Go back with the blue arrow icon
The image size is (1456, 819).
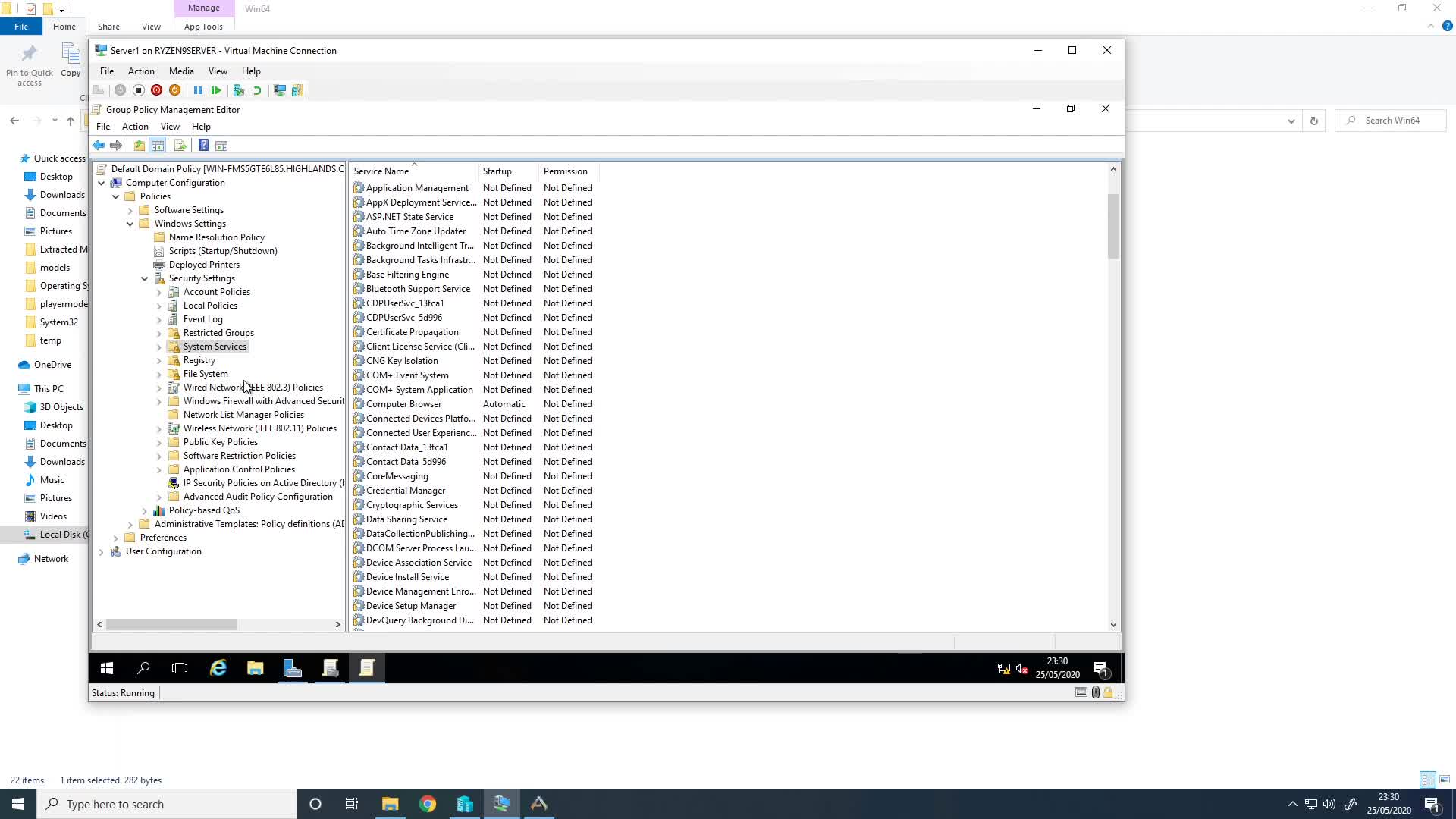(x=99, y=146)
